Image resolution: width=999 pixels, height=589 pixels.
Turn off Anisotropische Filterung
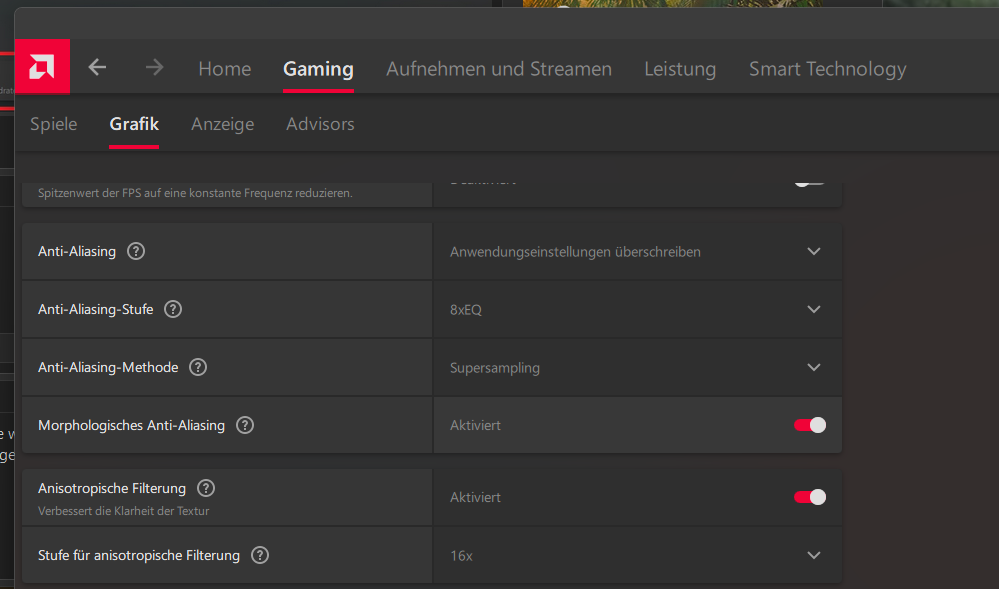click(809, 497)
